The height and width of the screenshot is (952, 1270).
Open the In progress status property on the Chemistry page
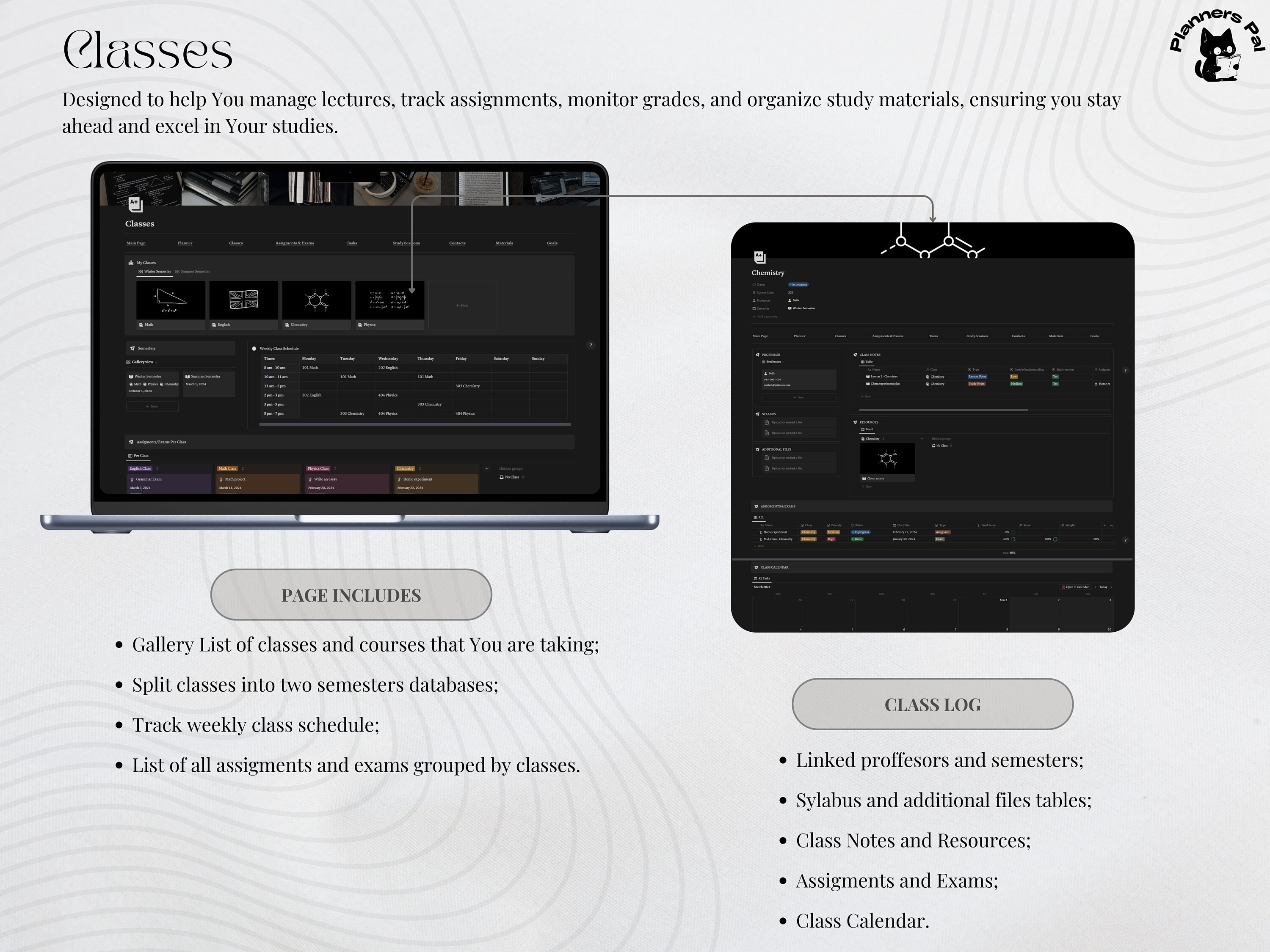coord(798,285)
